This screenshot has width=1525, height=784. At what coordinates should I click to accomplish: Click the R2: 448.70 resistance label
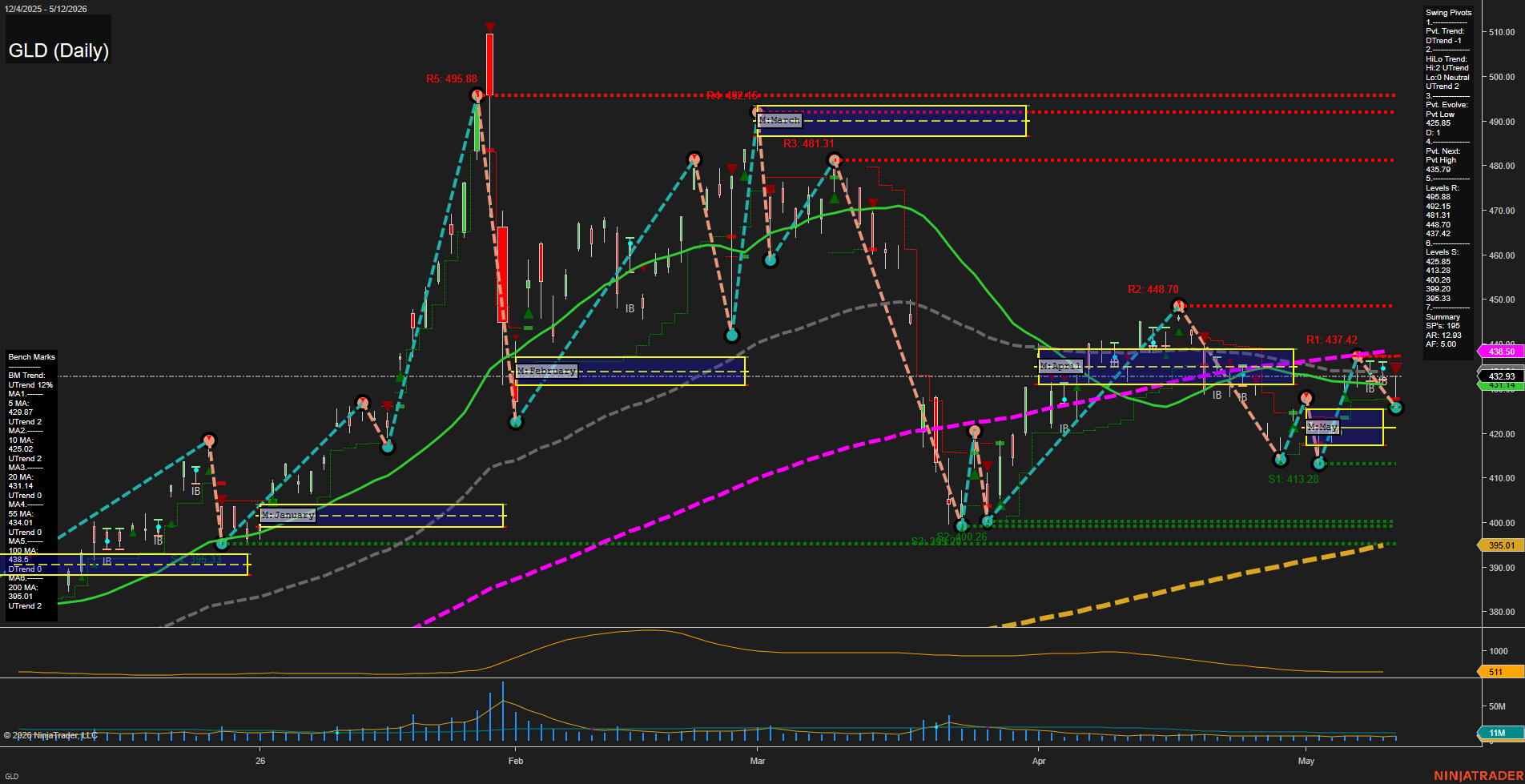click(1153, 290)
